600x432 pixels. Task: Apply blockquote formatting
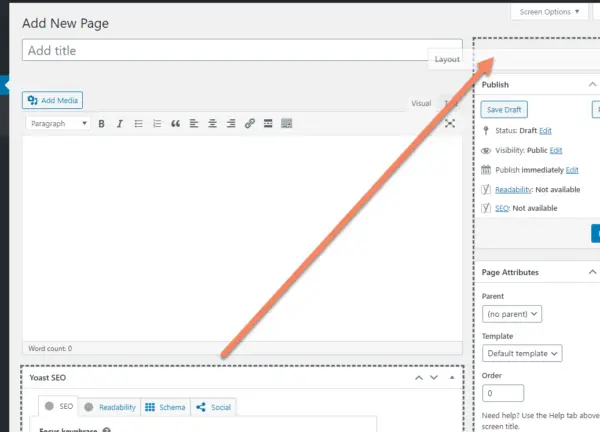click(175, 124)
